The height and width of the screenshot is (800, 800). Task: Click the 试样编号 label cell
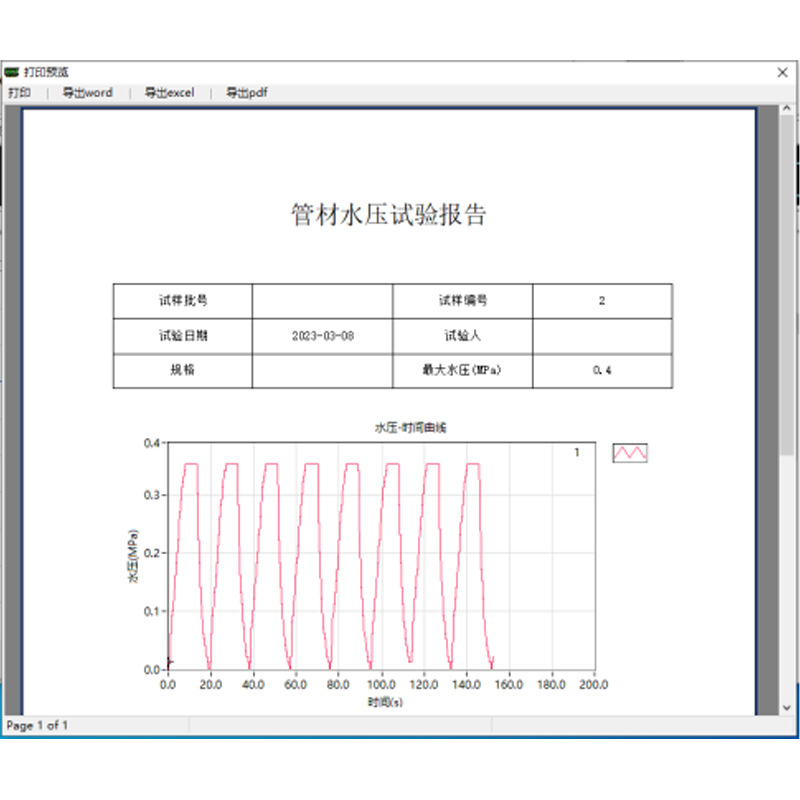click(x=463, y=301)
